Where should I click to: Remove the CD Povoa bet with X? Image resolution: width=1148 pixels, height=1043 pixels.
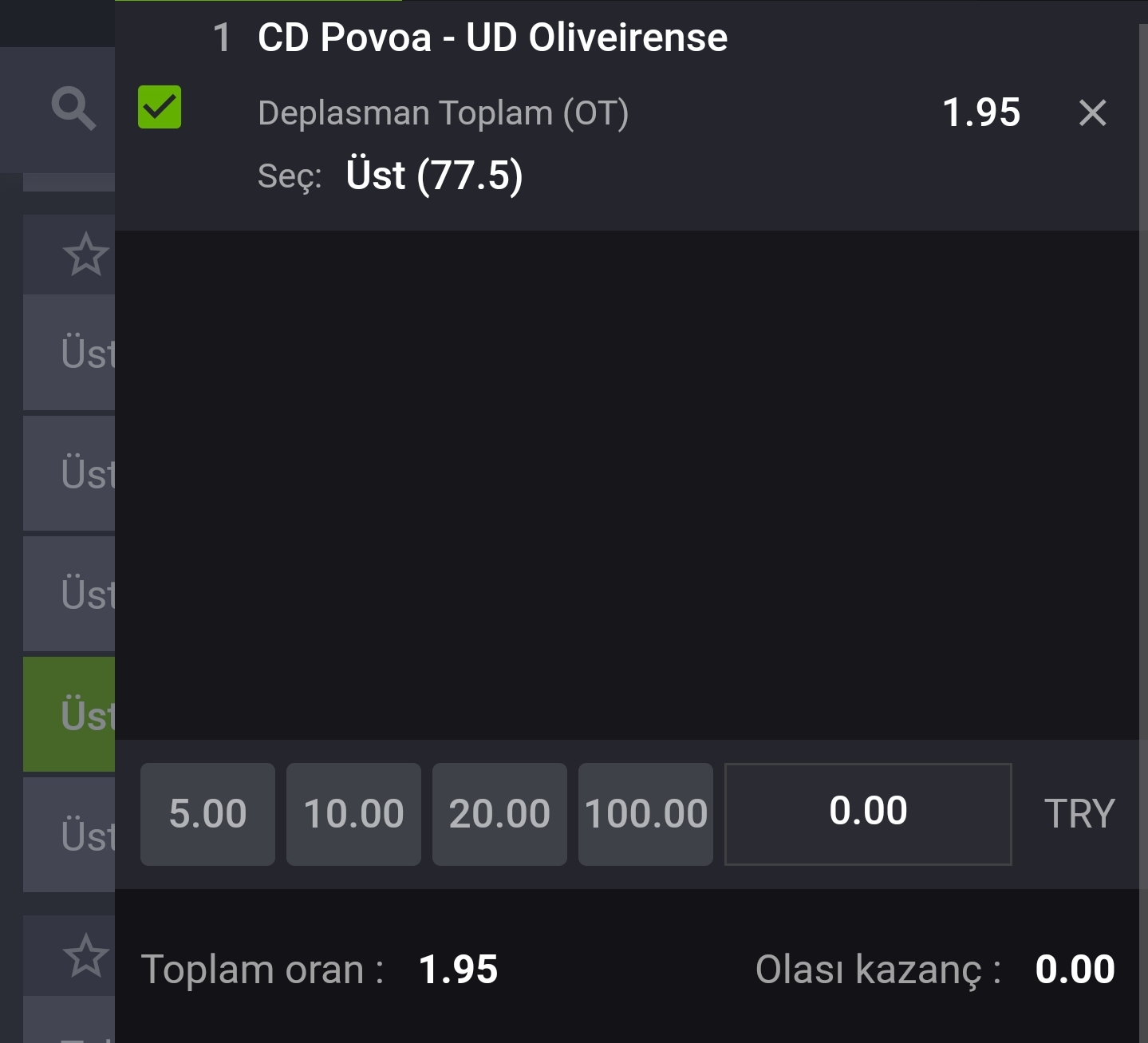(1092, 113)
